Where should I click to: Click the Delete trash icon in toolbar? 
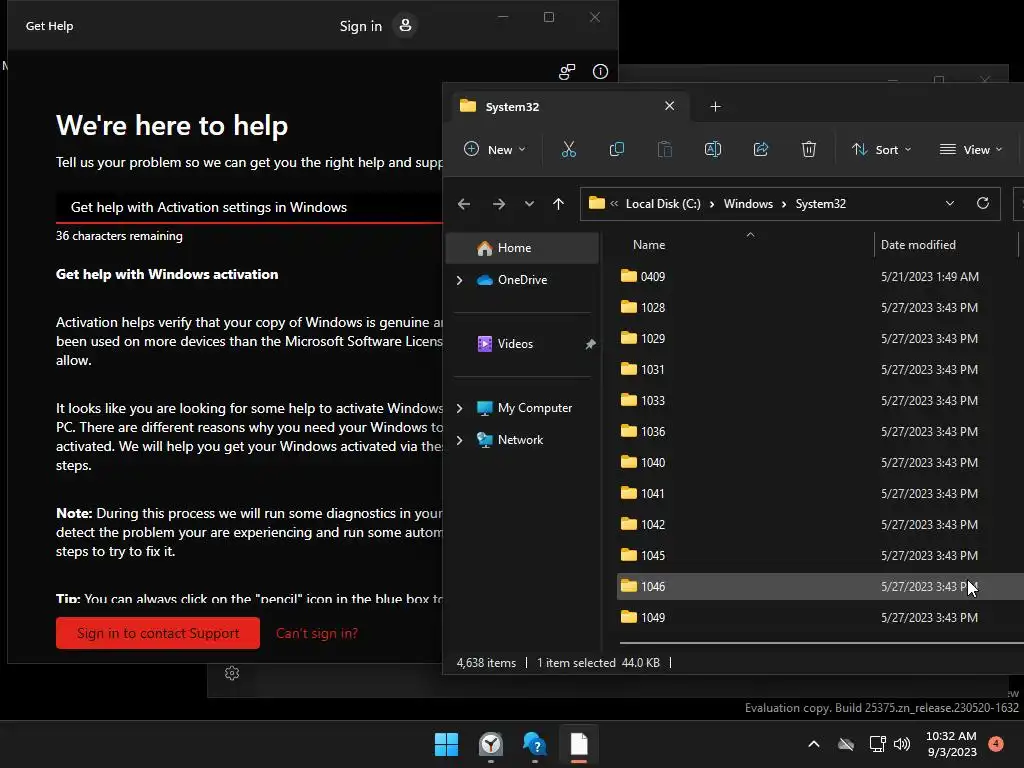[x=808, y=150]
